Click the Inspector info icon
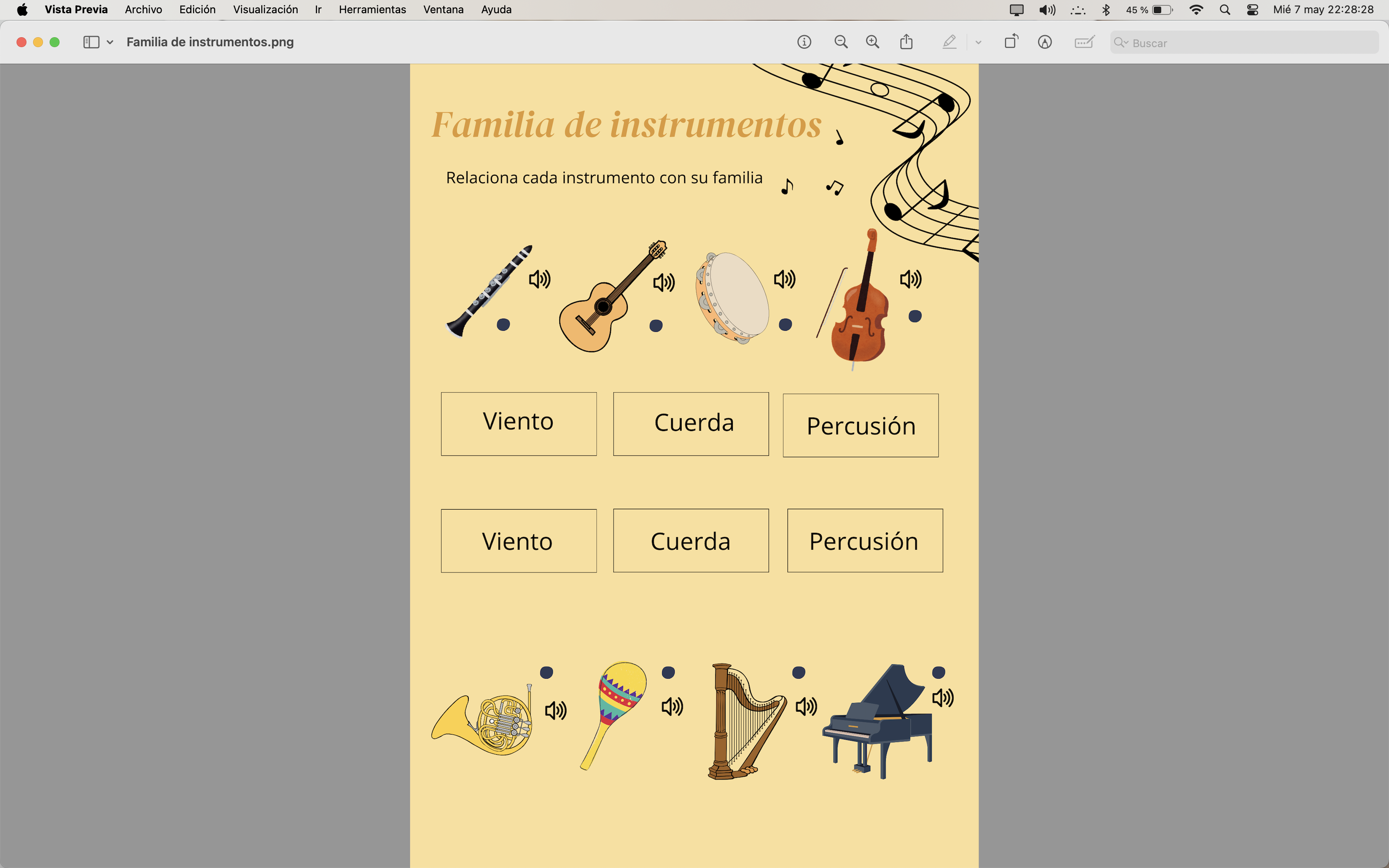Screen dimensions: 1389x868 tap(804, 42)
